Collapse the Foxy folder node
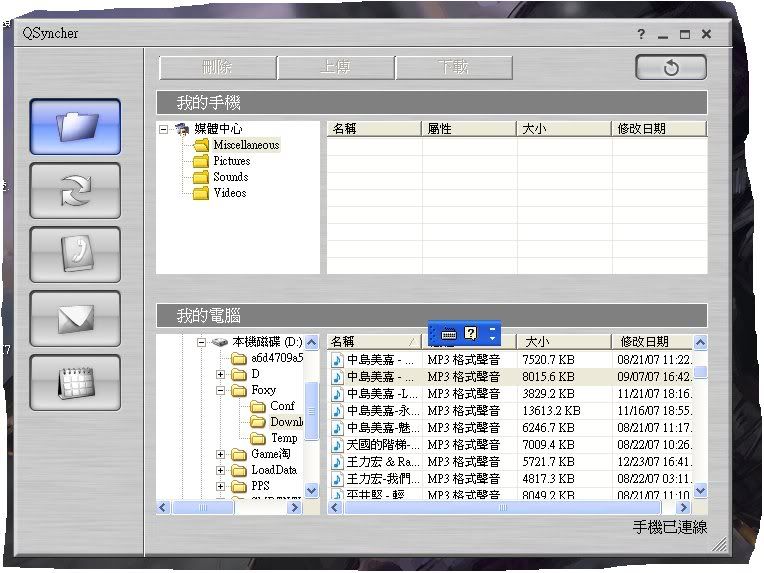Image resolution: width=764 pixels, height=573 pixels. coord(220,390)
